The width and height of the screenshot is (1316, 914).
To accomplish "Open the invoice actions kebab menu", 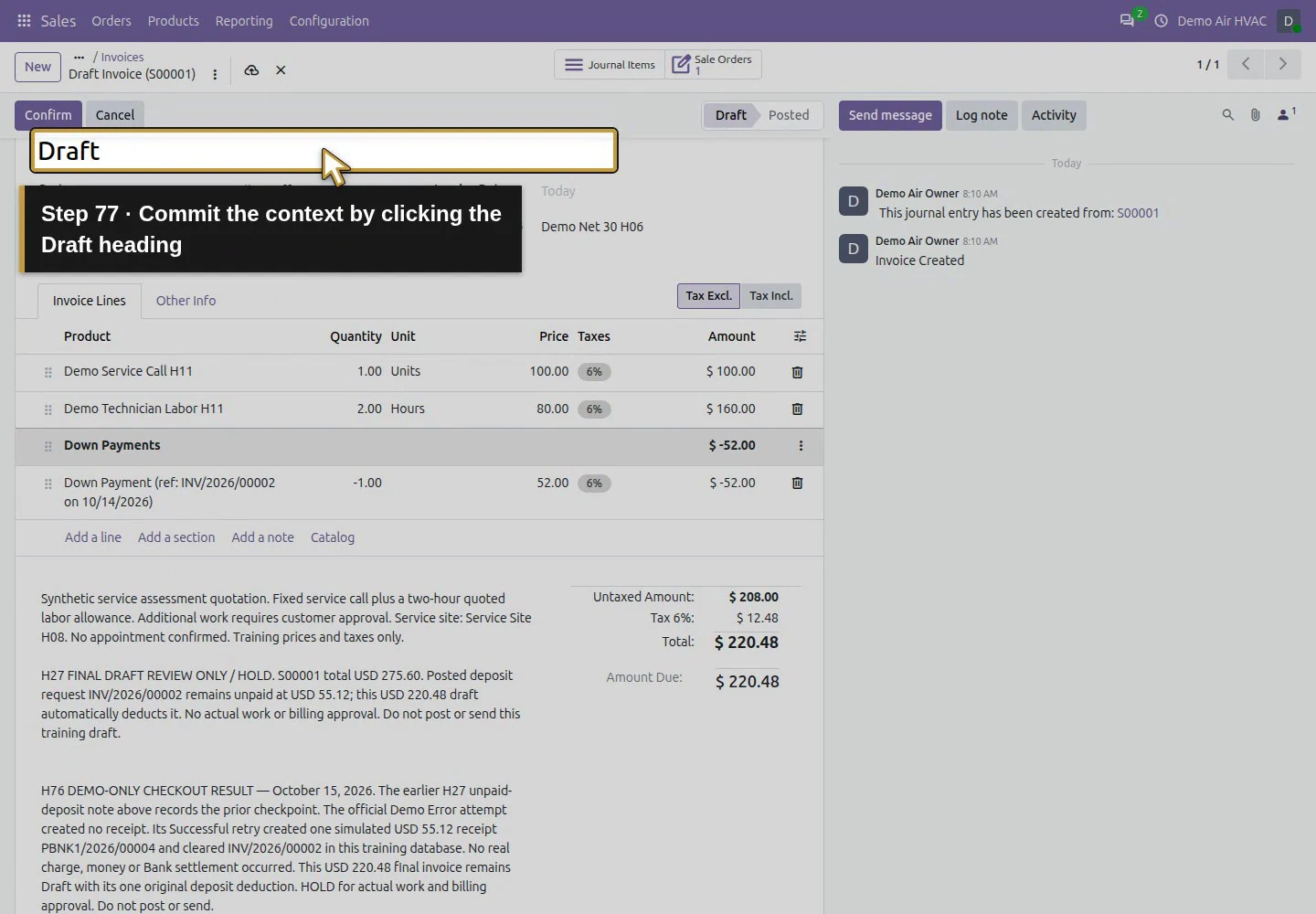I will [215, 75].
